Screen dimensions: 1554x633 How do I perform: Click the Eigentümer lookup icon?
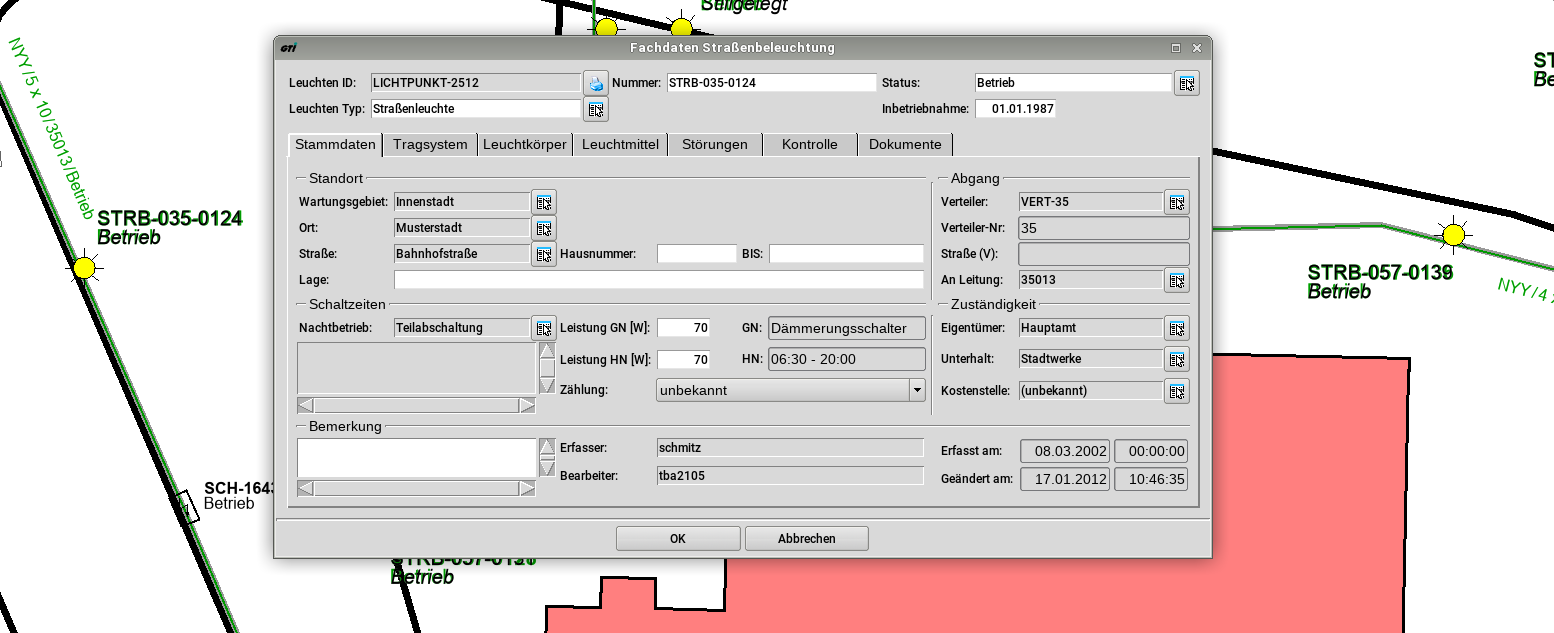point(1176,328)
